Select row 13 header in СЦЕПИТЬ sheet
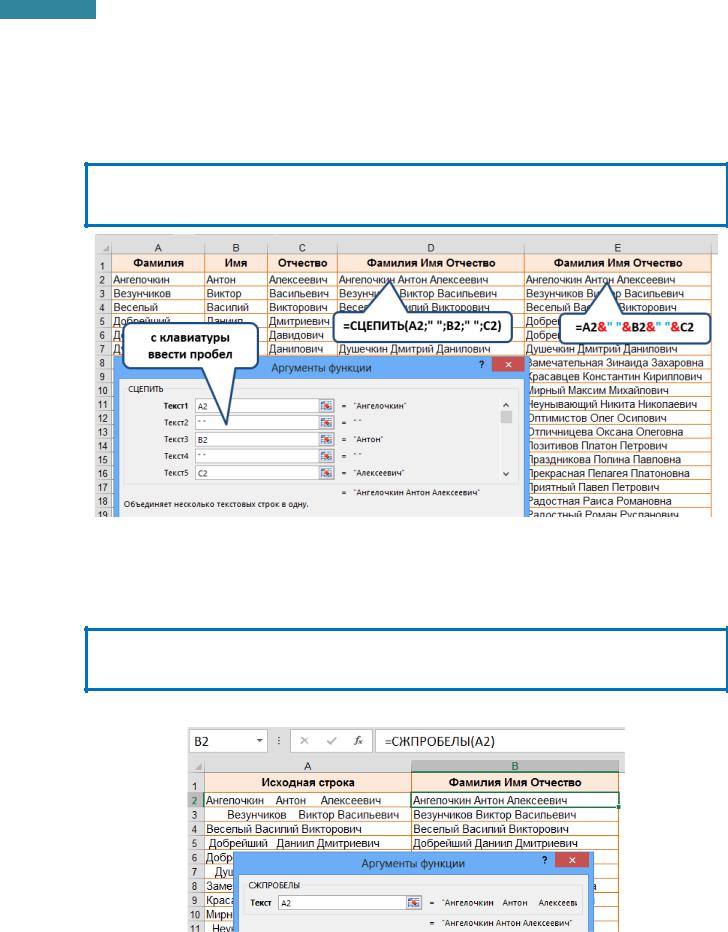The height and width of the screenshot is (932, 728). [103, 432]
